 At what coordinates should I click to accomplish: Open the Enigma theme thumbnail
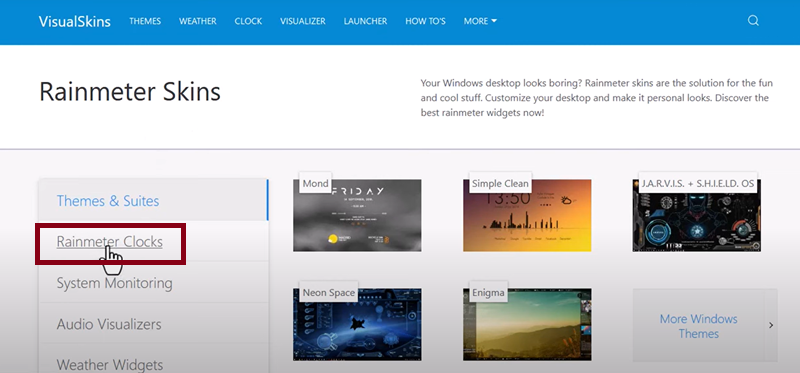click(527, 325)
